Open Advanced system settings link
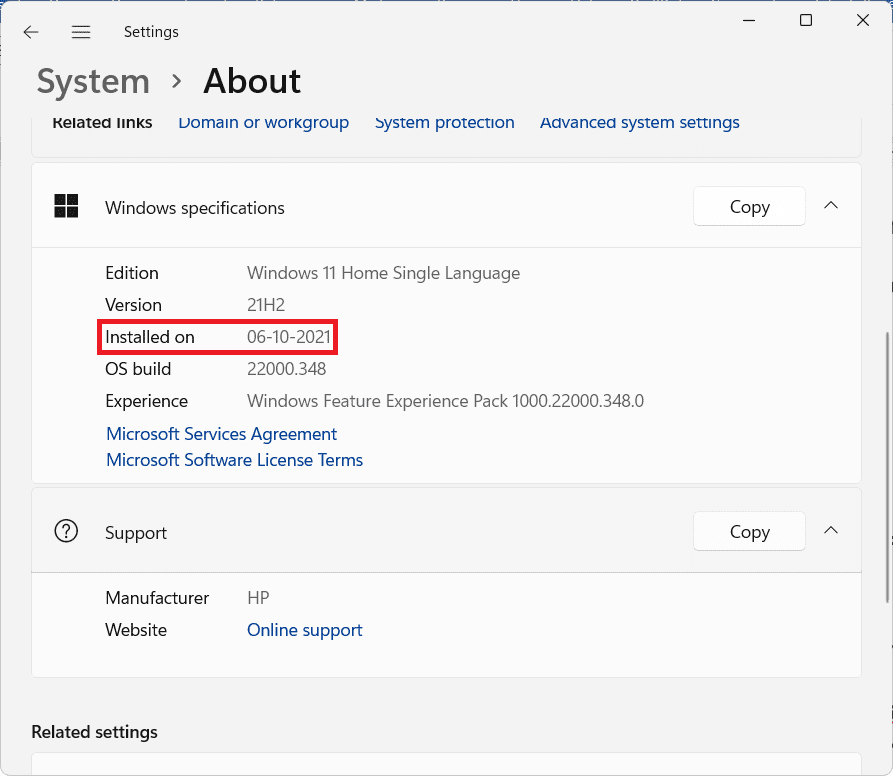893x776 pixels. 640,122
